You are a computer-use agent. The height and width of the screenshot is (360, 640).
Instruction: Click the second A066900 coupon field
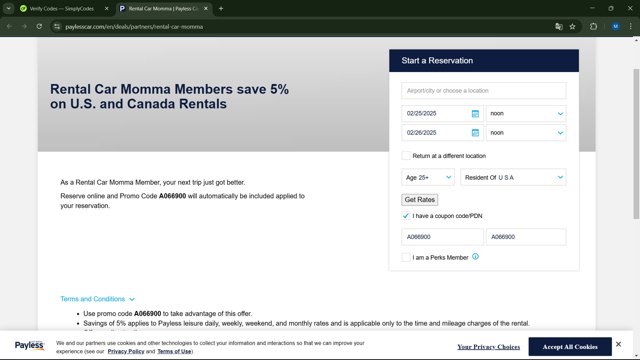526,237
